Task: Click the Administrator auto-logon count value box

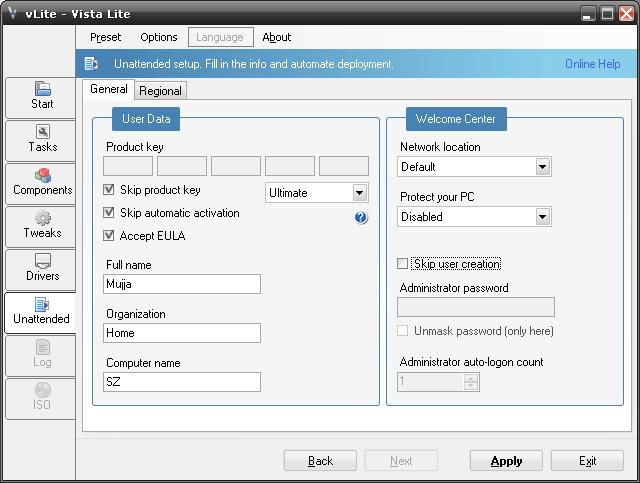Action: point(431,382)
